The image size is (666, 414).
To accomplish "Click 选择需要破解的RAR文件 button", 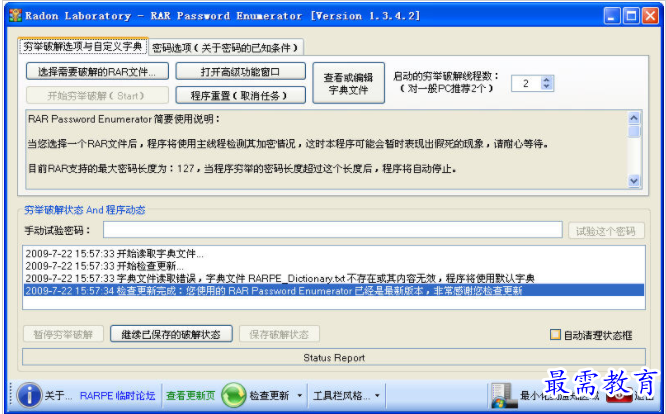I will pyautogui.click(x=97, y=71).
